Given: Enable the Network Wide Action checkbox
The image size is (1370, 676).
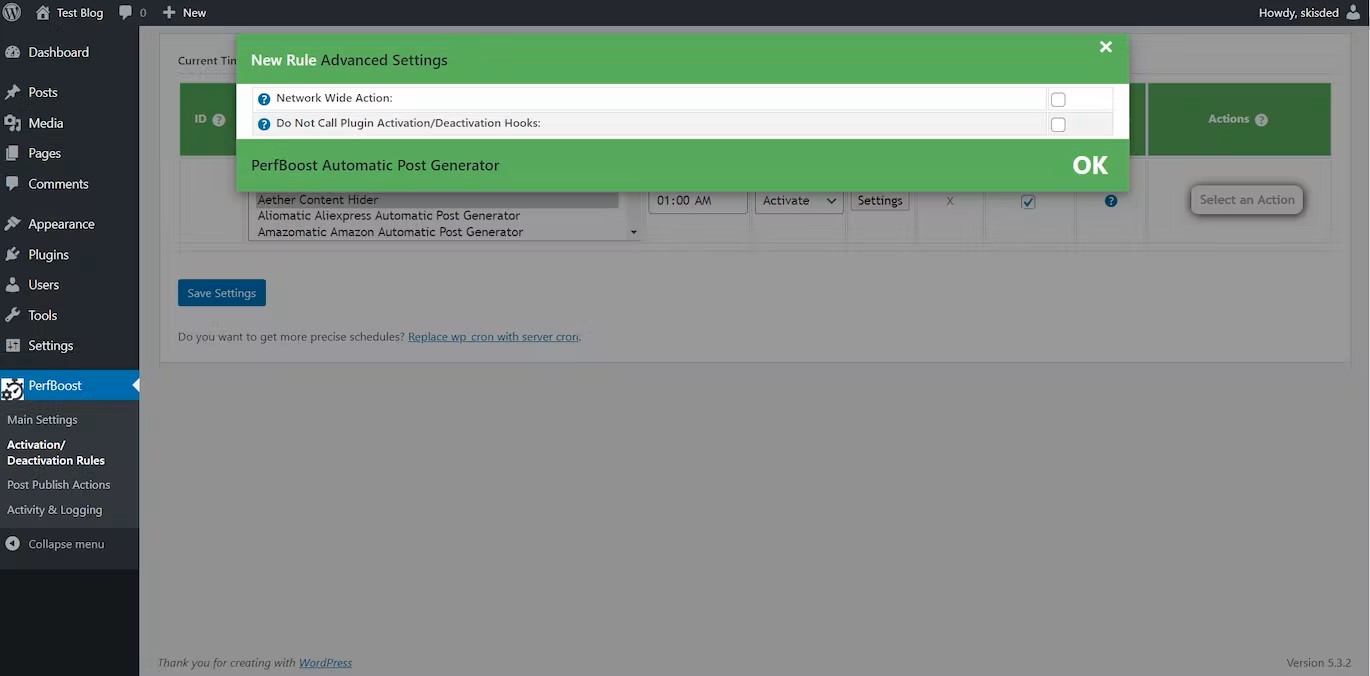Looking at the screenshot, I should (1058, 100).
